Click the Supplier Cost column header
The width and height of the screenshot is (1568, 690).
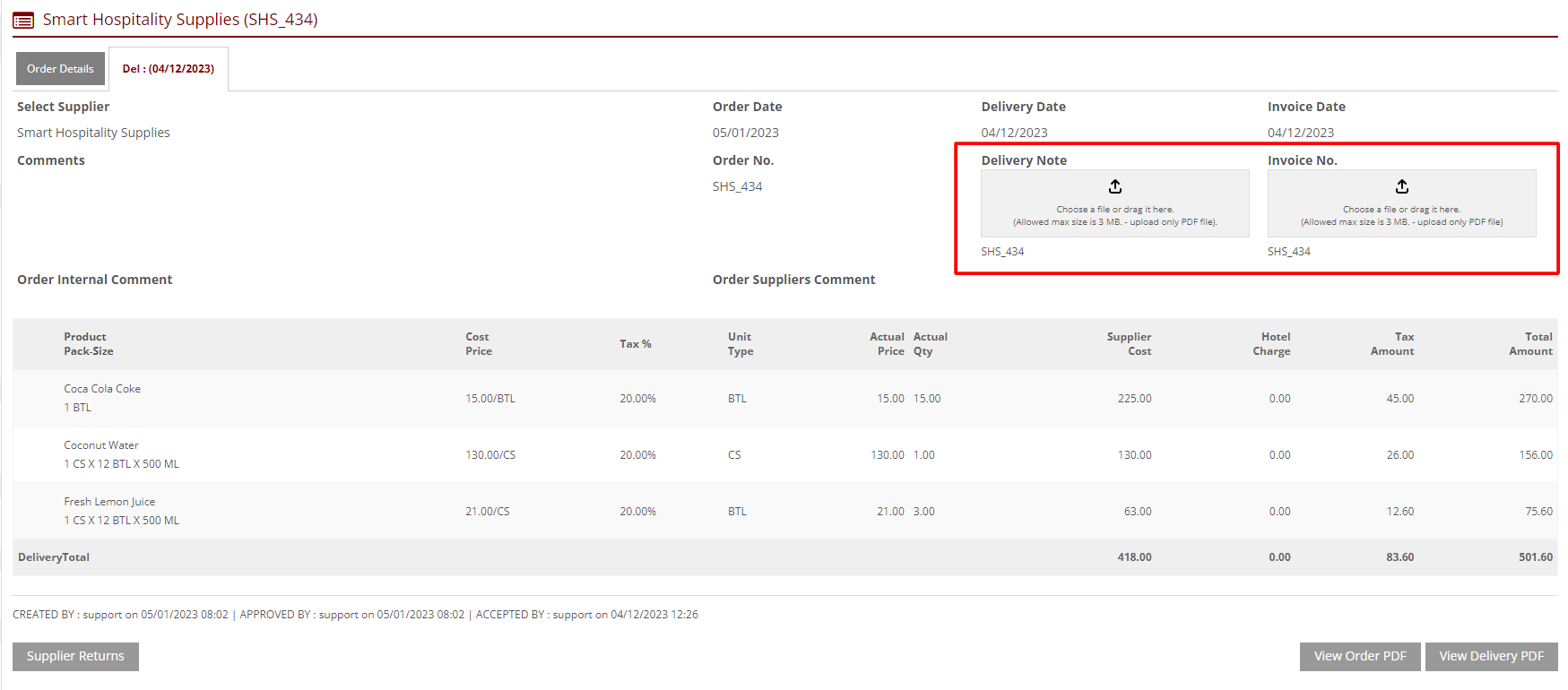point(1129,344)
